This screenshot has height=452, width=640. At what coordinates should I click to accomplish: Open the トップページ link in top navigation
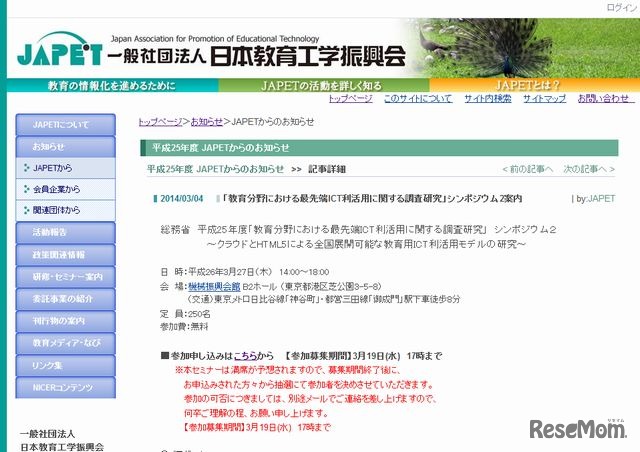click(x=351, y=98)
